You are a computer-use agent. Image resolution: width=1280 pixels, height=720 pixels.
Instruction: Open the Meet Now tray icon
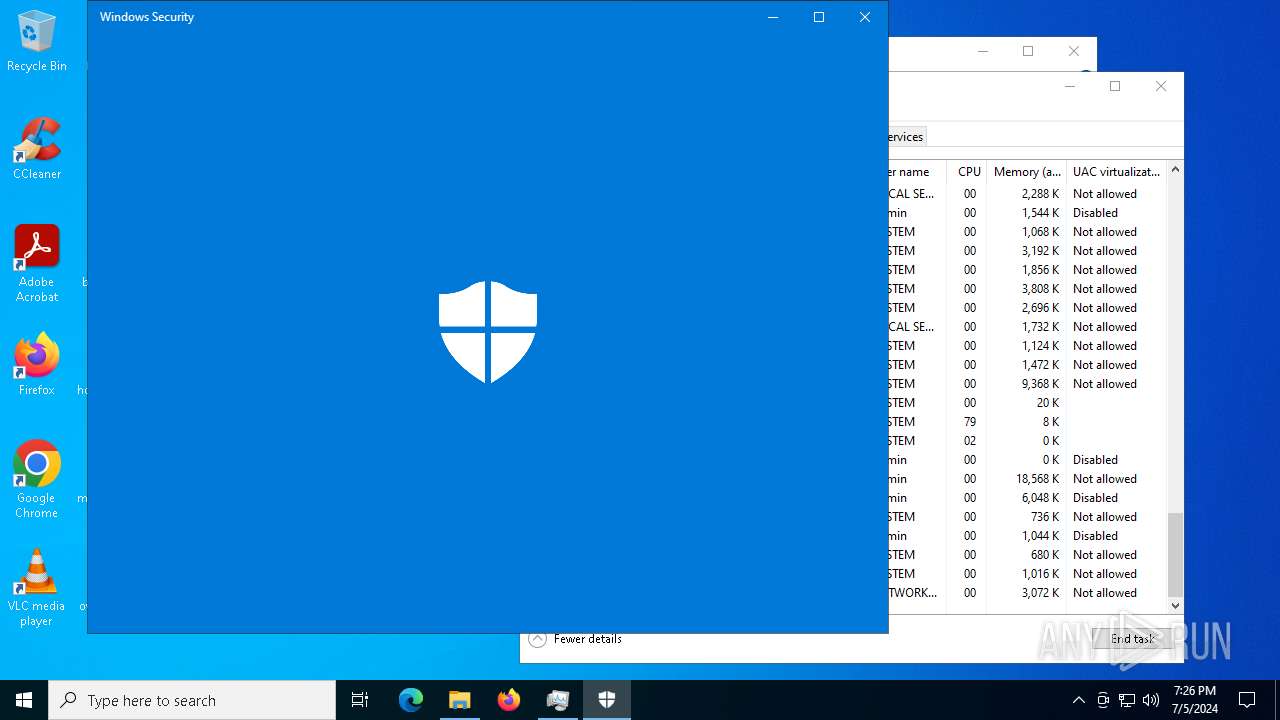pyautogui.click(x=1103, y=700)
